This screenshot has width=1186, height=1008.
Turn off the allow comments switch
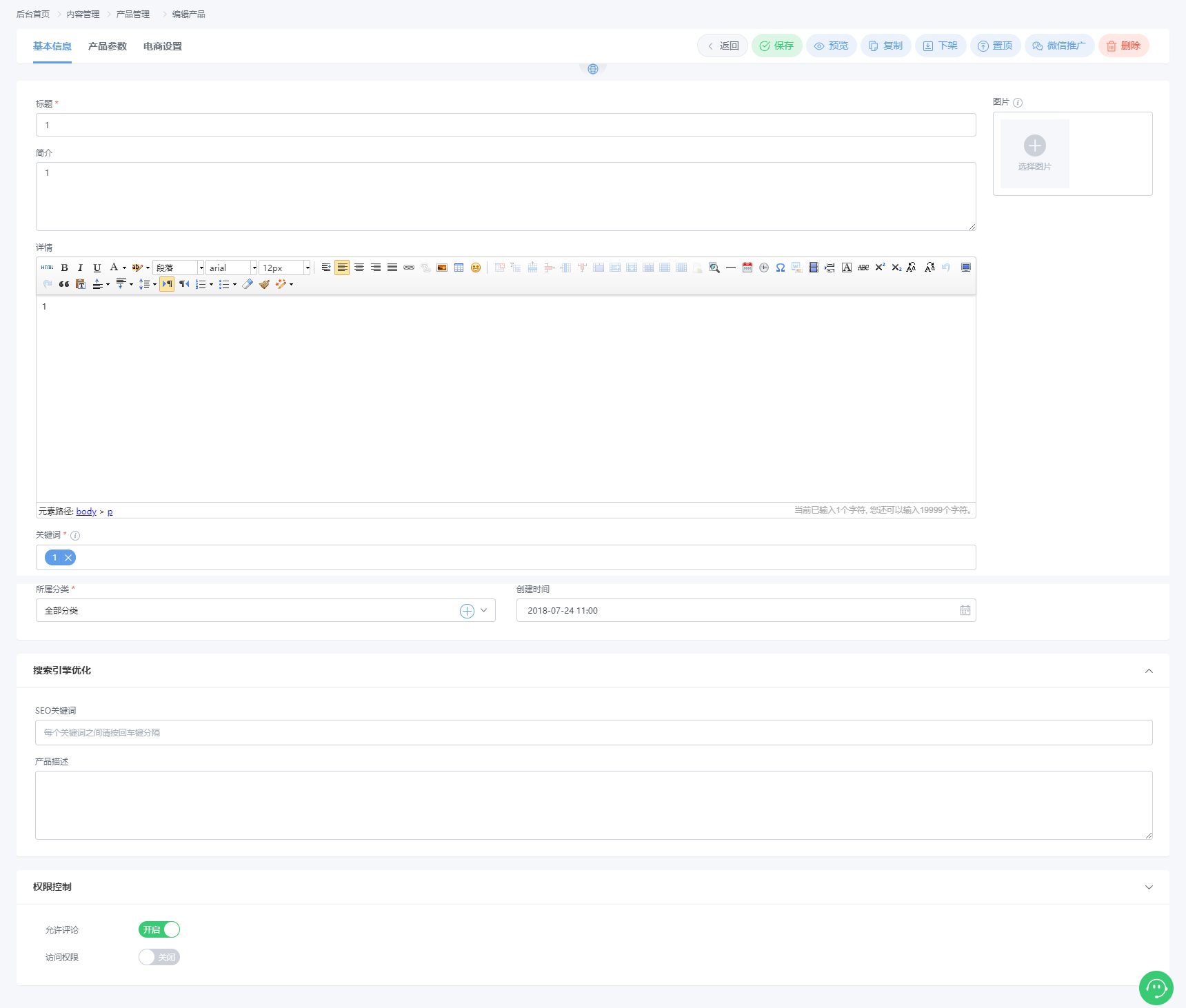[159, 929]
